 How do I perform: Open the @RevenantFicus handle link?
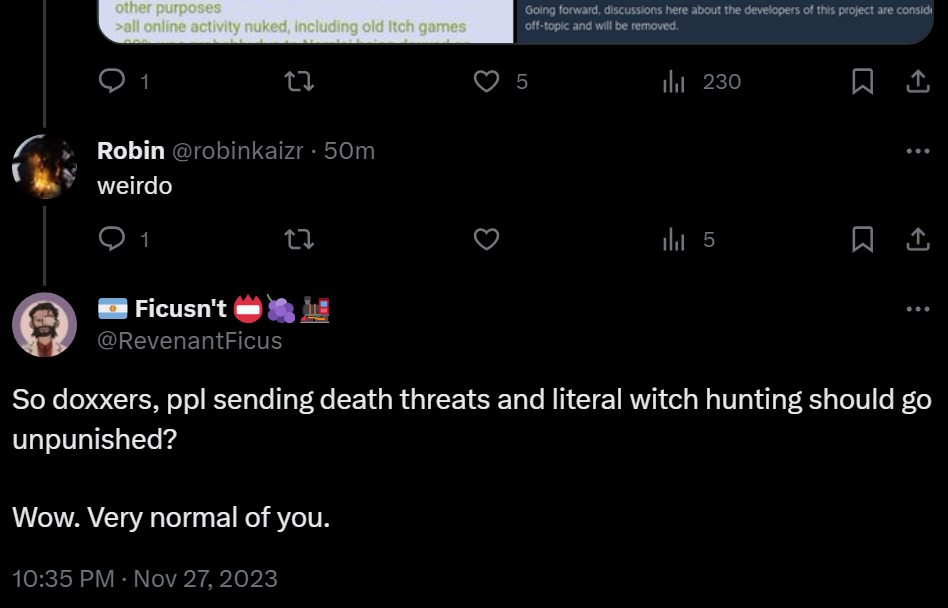189,341
